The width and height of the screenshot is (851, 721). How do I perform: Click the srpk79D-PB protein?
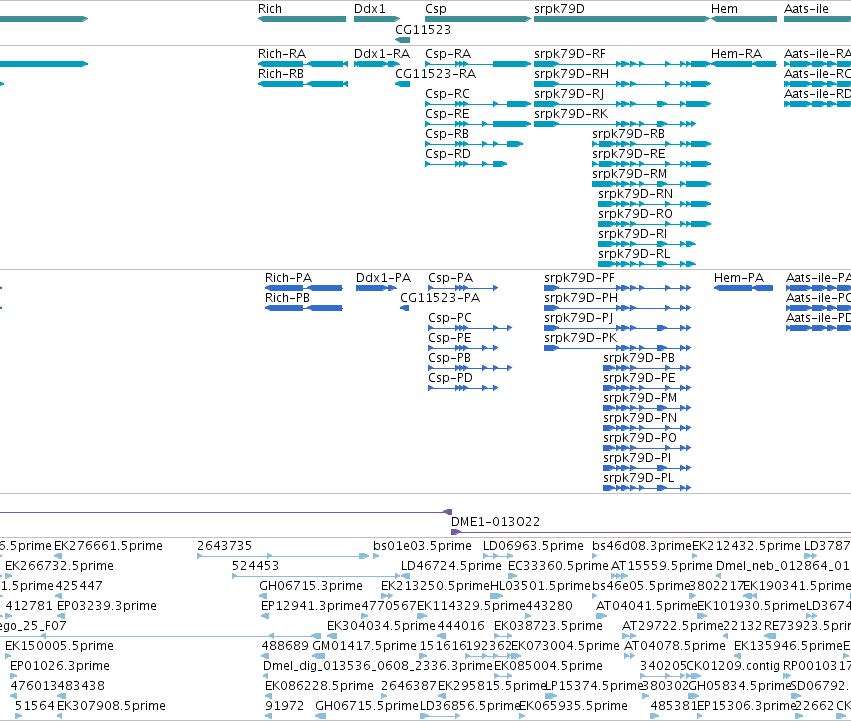[639, 358]
